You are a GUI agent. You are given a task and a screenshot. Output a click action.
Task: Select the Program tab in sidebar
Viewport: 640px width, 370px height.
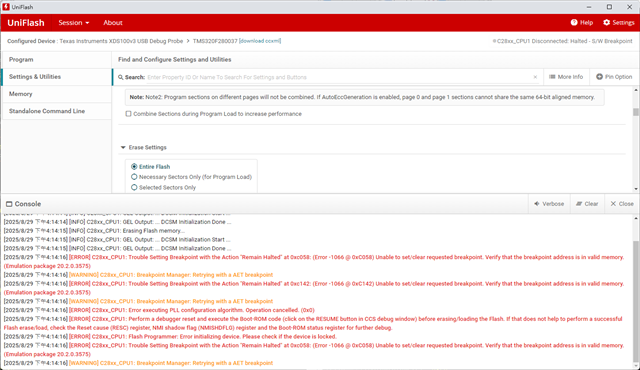point(57,60)
